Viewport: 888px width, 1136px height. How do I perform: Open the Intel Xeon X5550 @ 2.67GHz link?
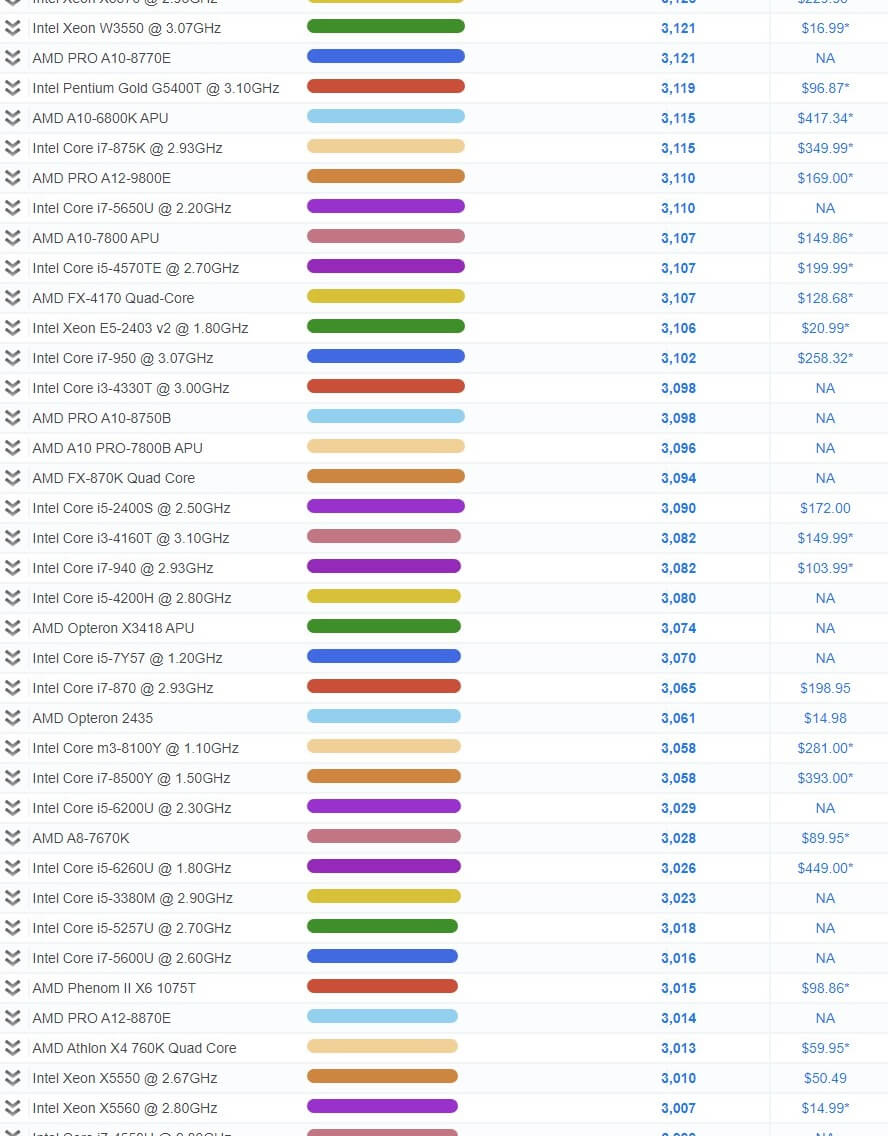(125, 1078)
